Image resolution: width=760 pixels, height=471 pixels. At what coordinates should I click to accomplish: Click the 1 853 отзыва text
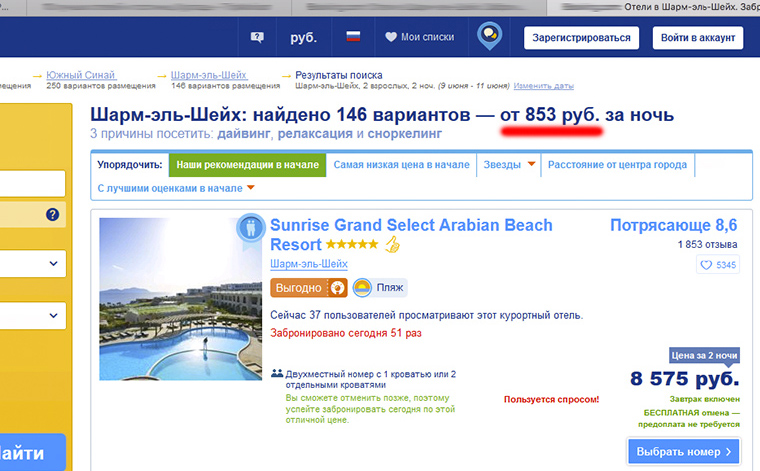[x=707, y=245]
